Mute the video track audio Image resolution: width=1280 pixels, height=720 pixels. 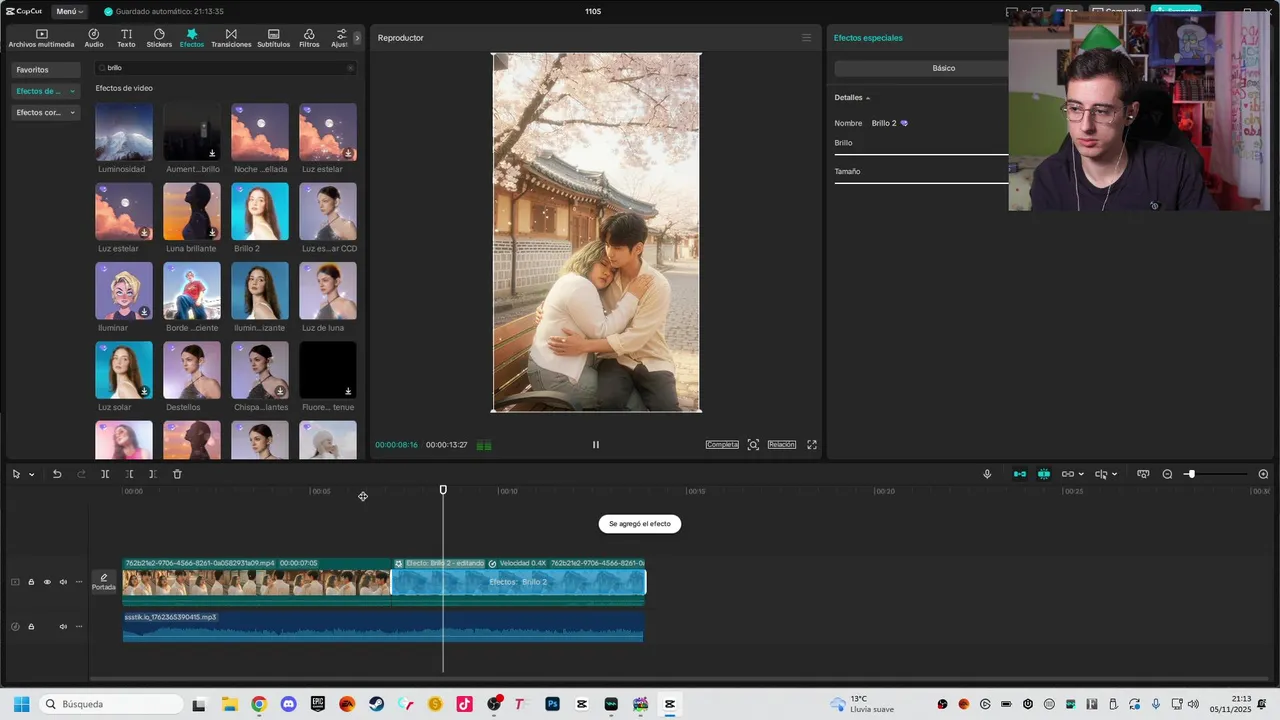coord(63,582)
